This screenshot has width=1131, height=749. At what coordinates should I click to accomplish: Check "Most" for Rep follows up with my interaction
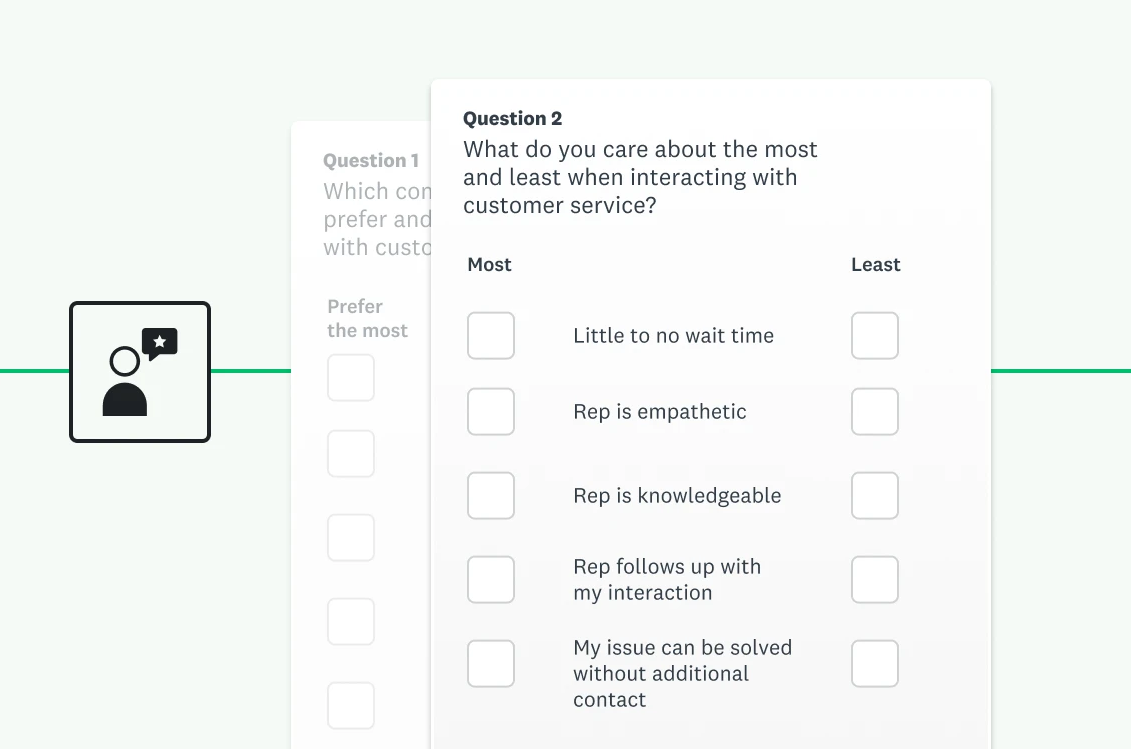[x=491, y=579]
